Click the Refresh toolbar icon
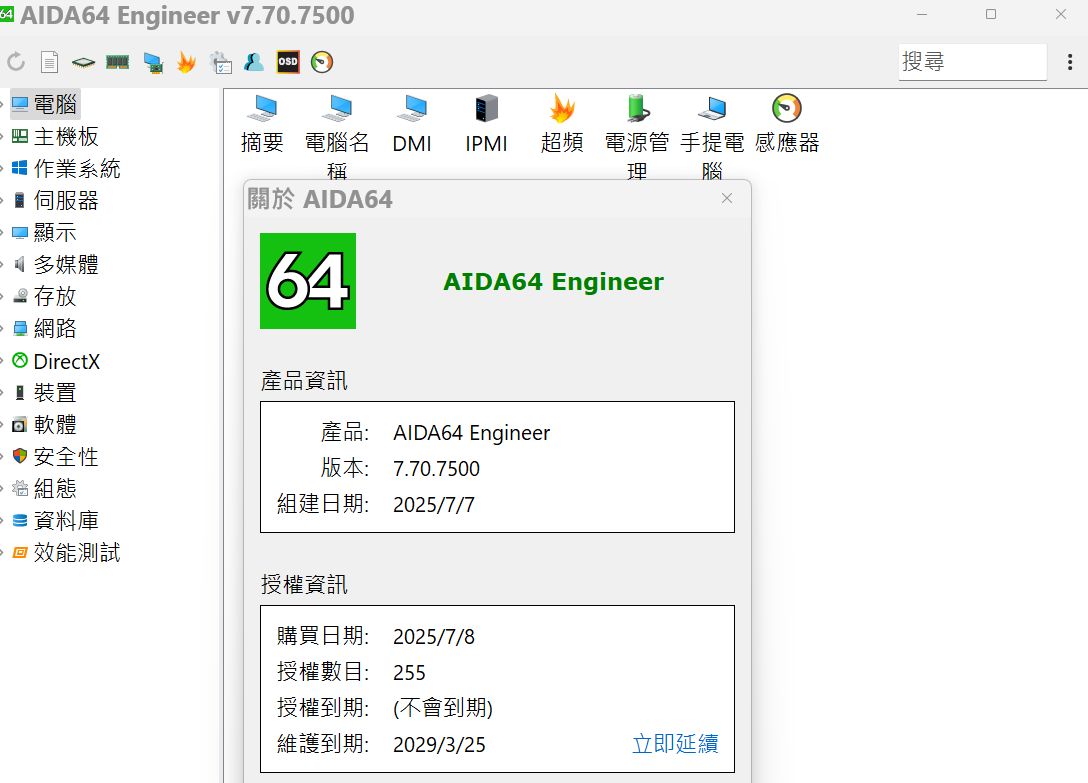The width and height of the screenshot is (1088, 783). (x=16, y=62)
